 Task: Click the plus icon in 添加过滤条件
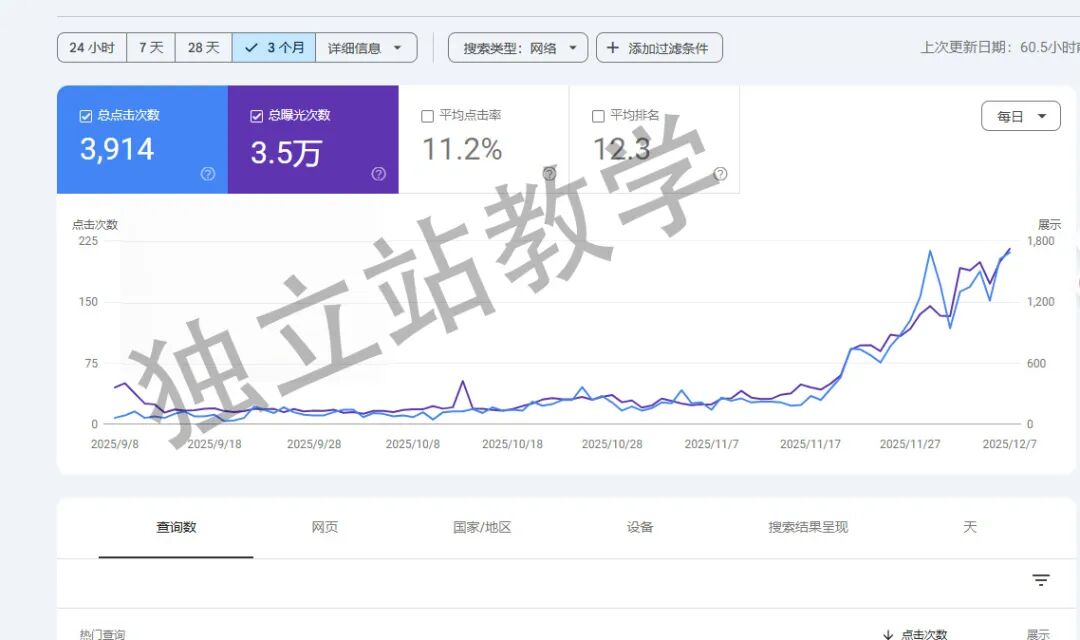(x=612, y=48)
